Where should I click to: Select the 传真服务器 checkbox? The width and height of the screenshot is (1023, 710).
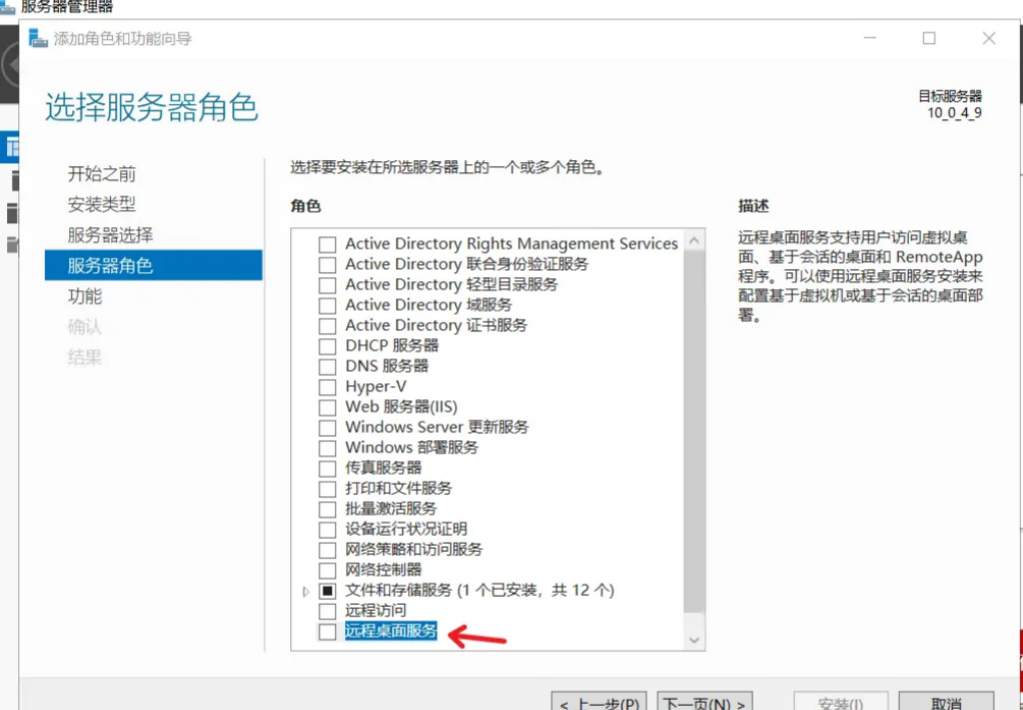click(327, 469)
